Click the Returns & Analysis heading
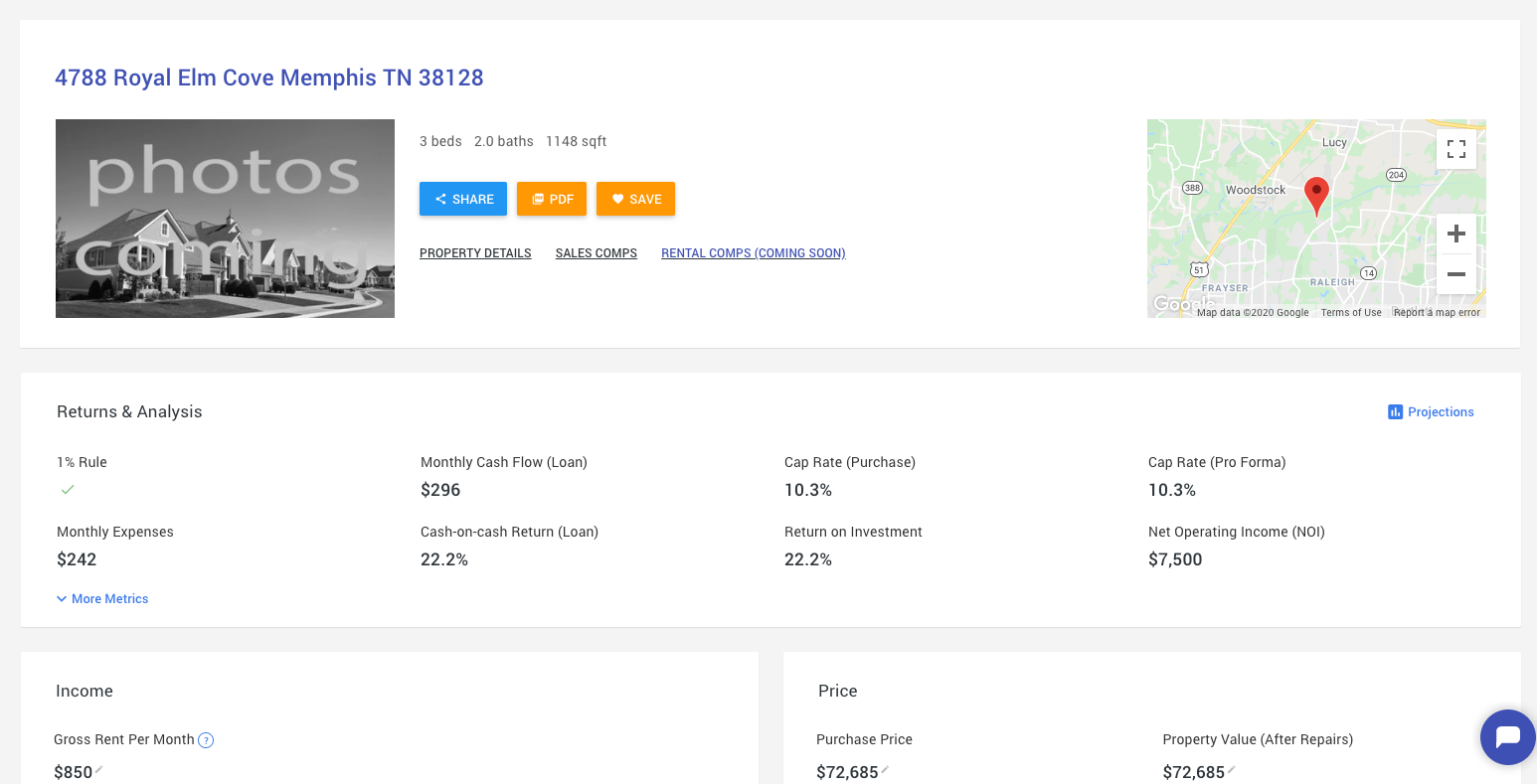 tap(129, 411)
